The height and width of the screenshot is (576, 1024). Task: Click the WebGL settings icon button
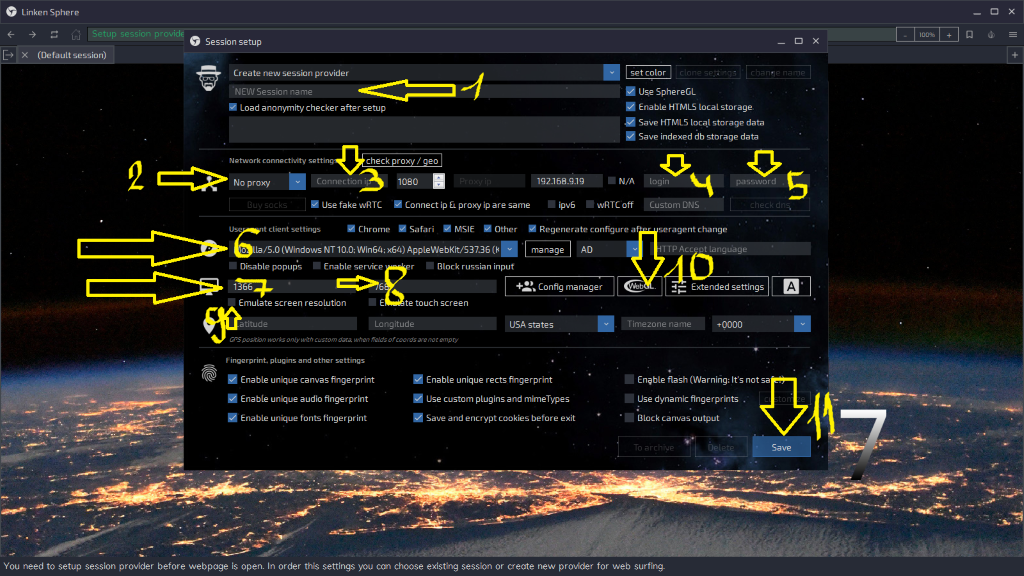[639, 286]
